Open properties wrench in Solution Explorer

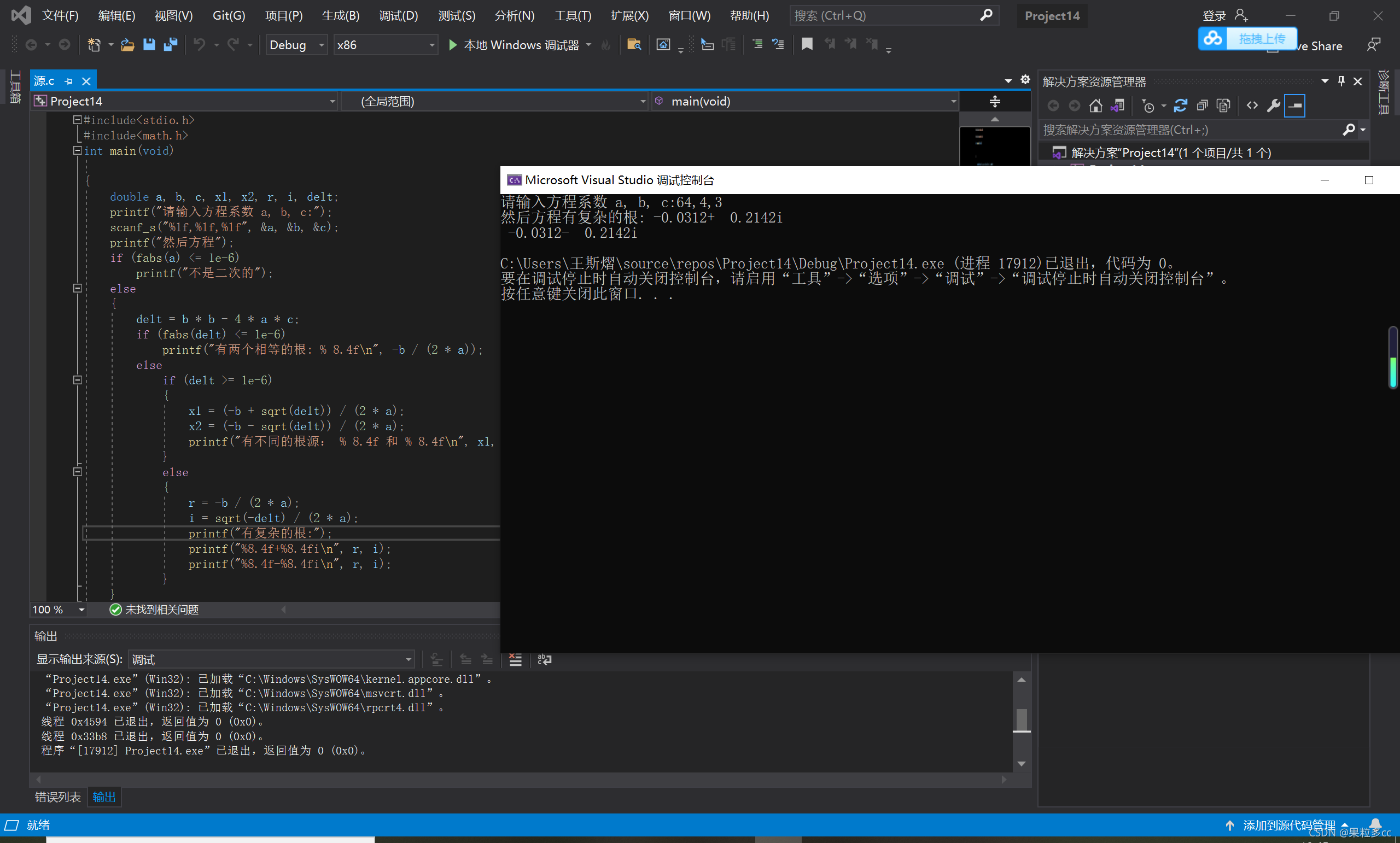(x=1273, y=106)
